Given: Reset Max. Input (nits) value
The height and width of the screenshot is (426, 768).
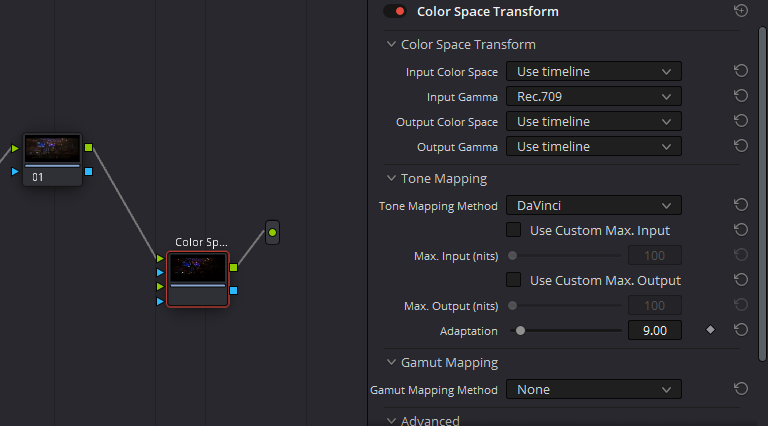Looking at the screenshot, I should click(741, 255).
